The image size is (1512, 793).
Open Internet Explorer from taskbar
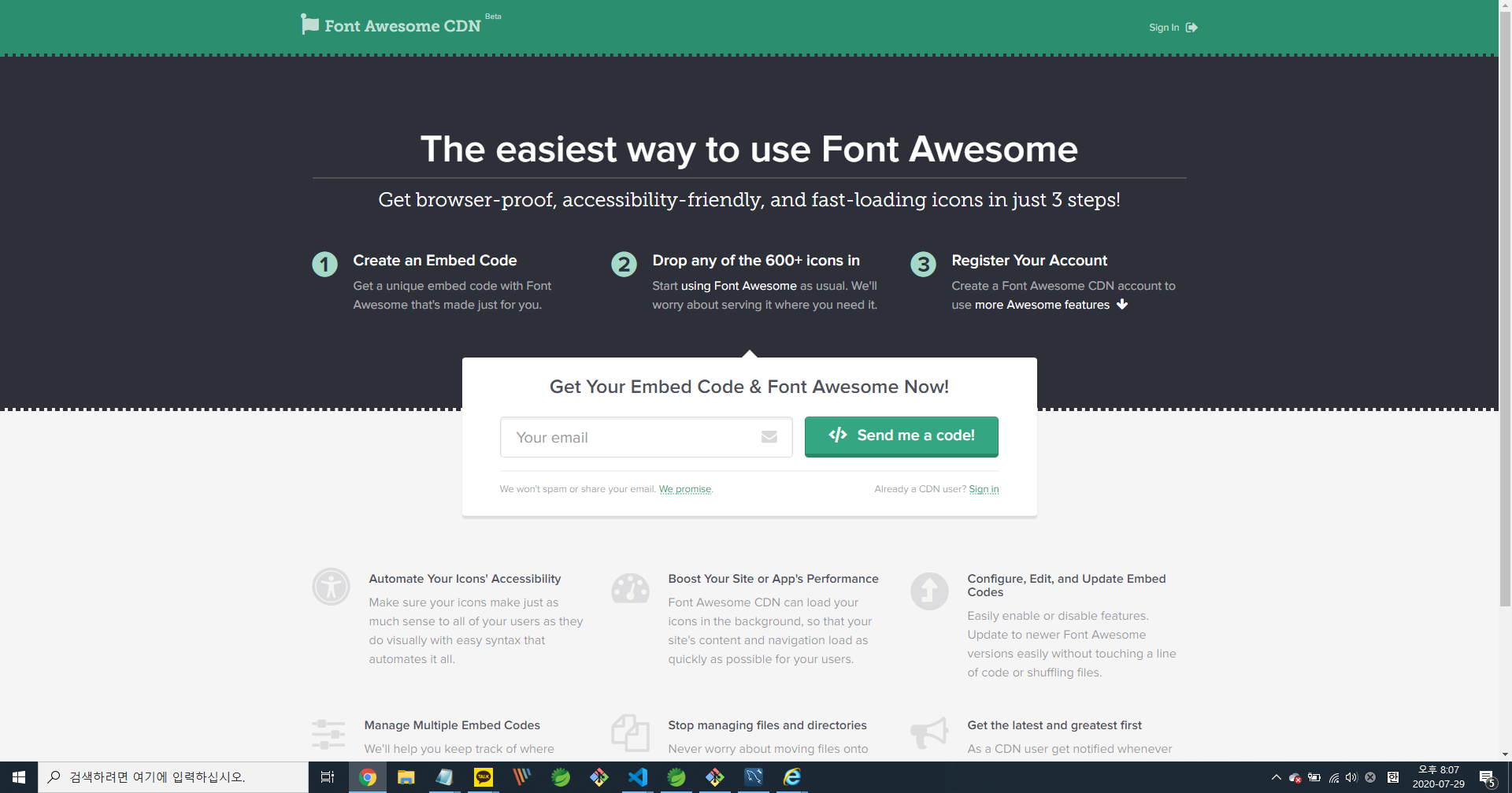click(x=791, y=777)
